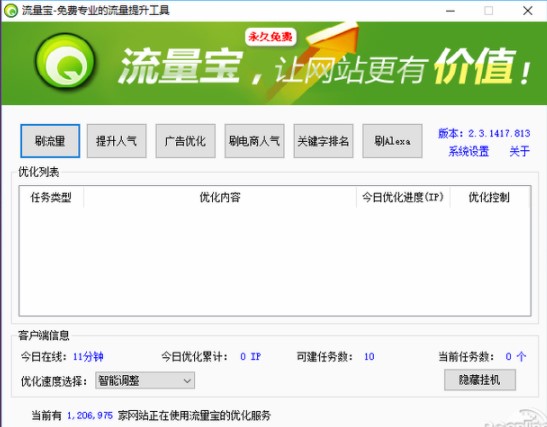Click the green Q logo in banner
Image resolution: width=547 pixels, height=427 pixels.
[x=65, y=61]
